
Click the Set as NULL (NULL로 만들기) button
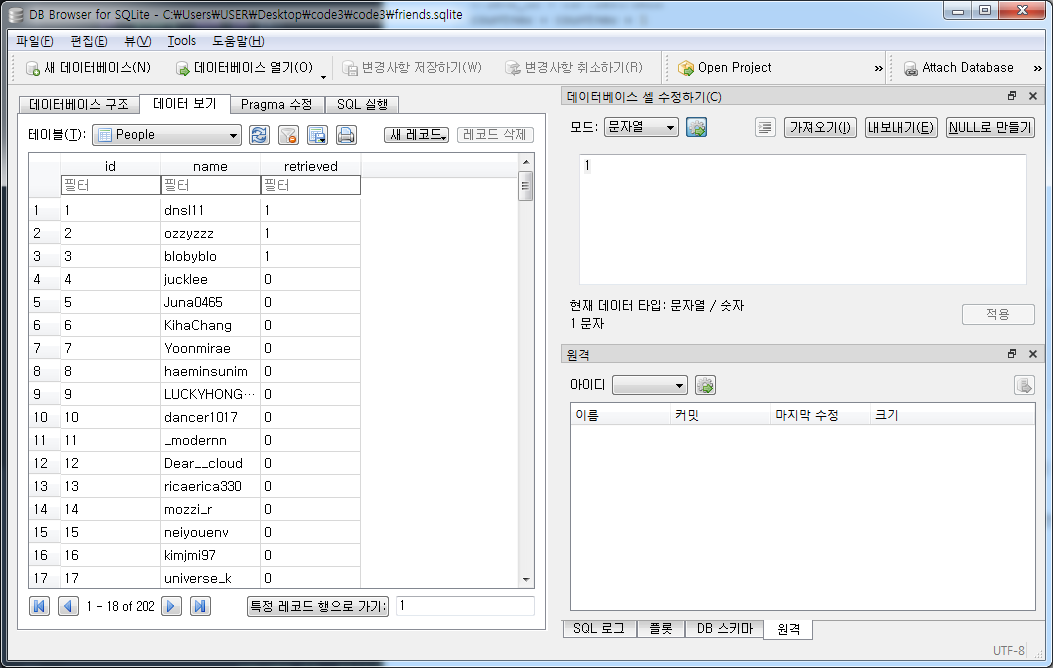point(990,127)
